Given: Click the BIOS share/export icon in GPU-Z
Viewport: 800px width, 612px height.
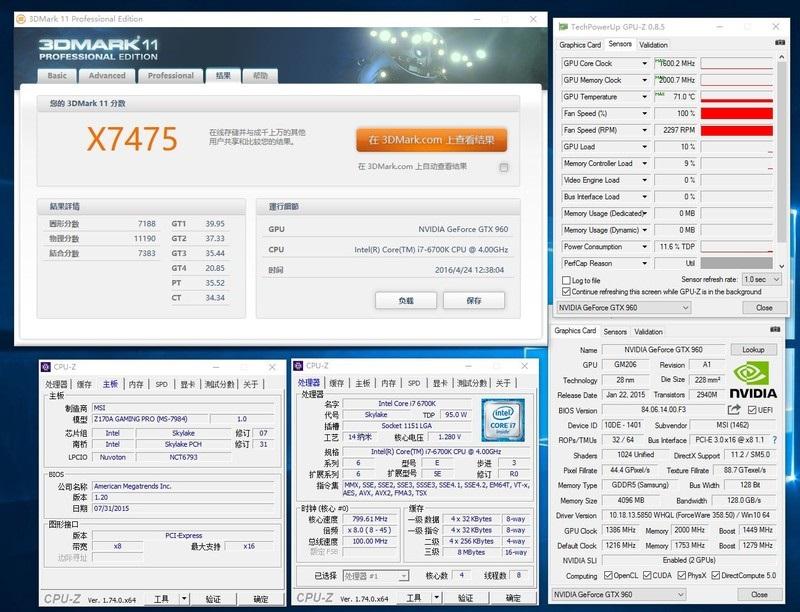Looking at the screenshot, I should click(734, 410).
